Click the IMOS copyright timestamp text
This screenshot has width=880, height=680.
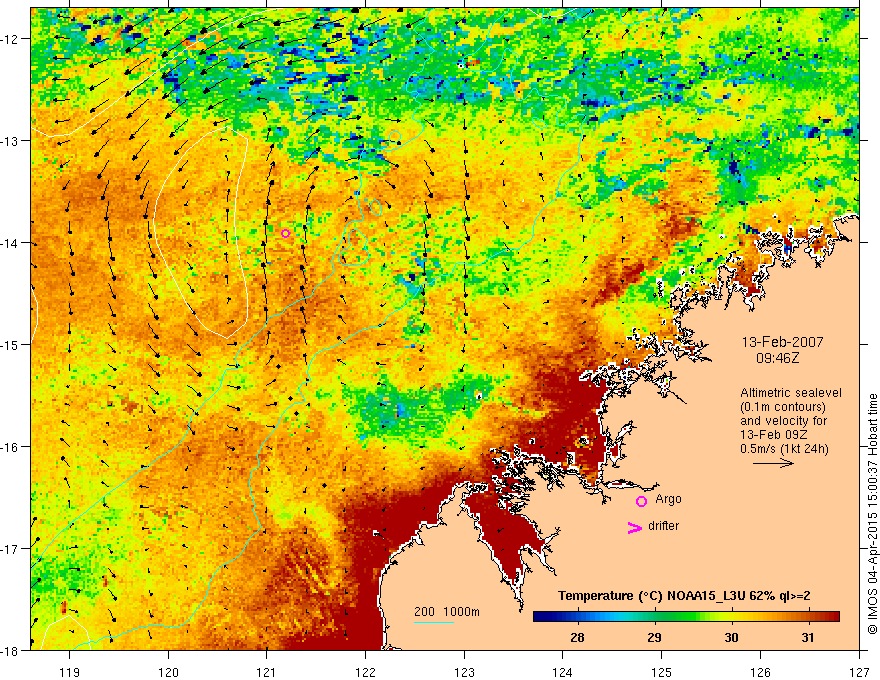tap(873, 514)
